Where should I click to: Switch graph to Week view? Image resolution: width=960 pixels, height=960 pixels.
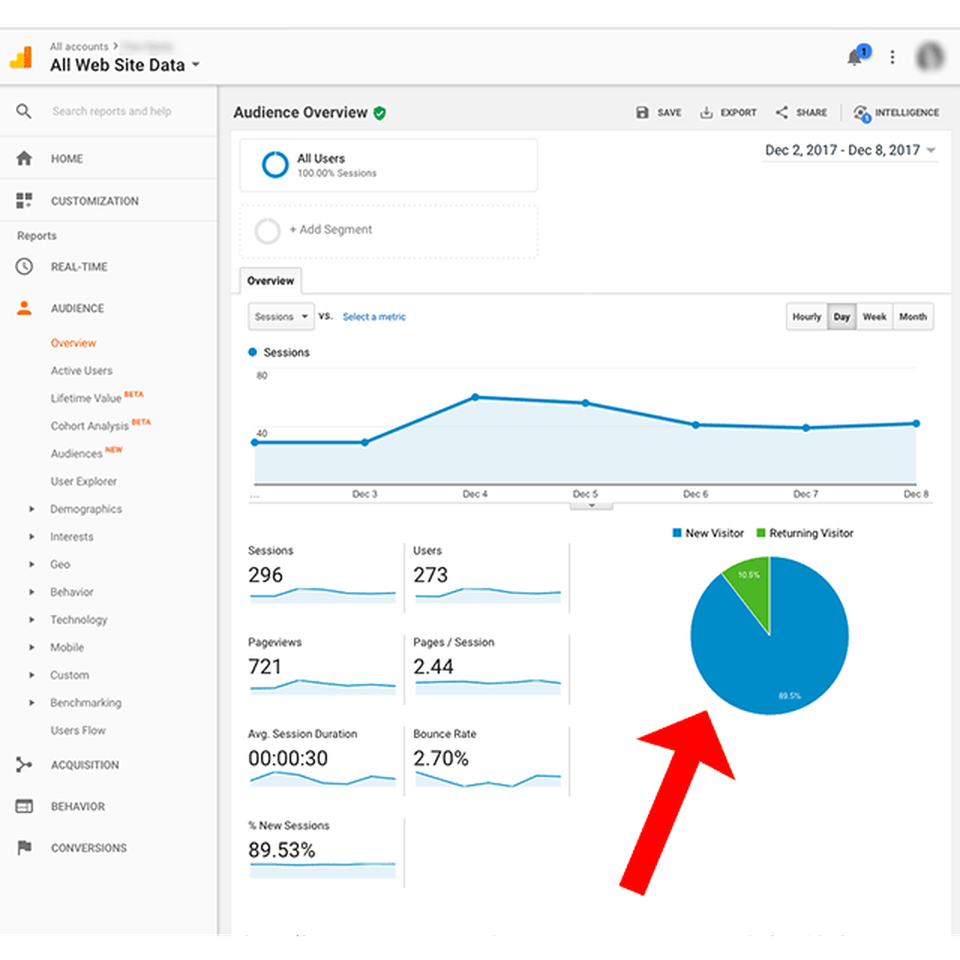874,317
